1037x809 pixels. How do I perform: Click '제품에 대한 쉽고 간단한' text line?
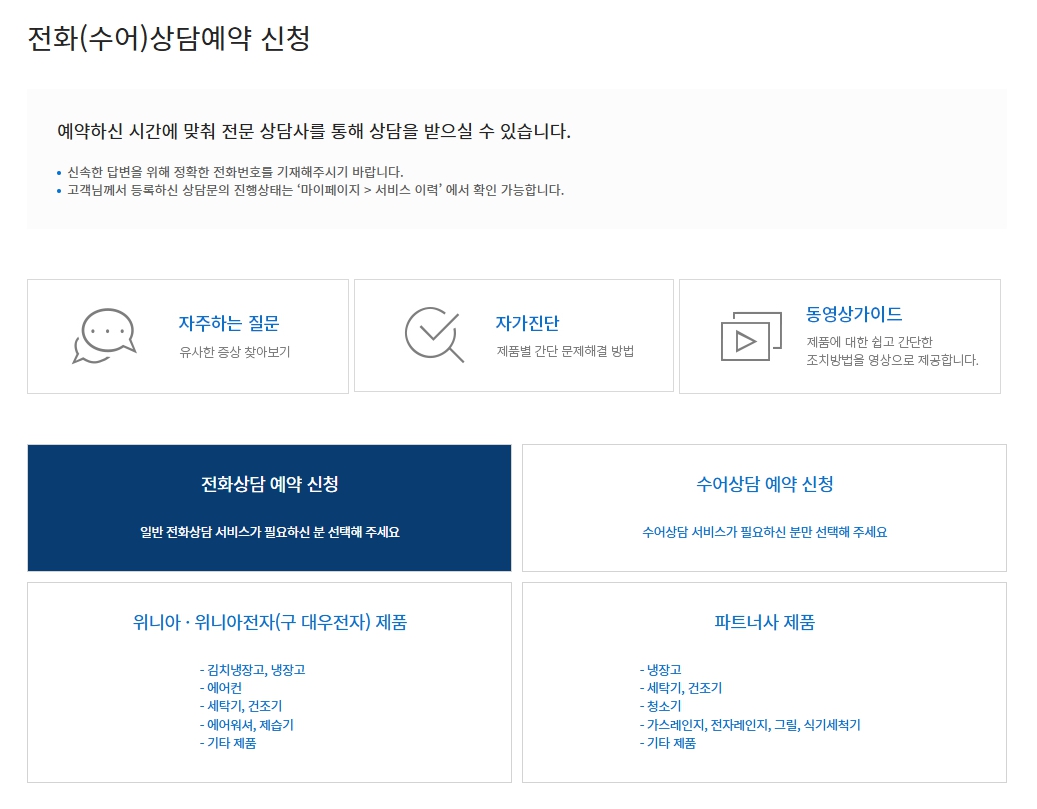[869, 342]
